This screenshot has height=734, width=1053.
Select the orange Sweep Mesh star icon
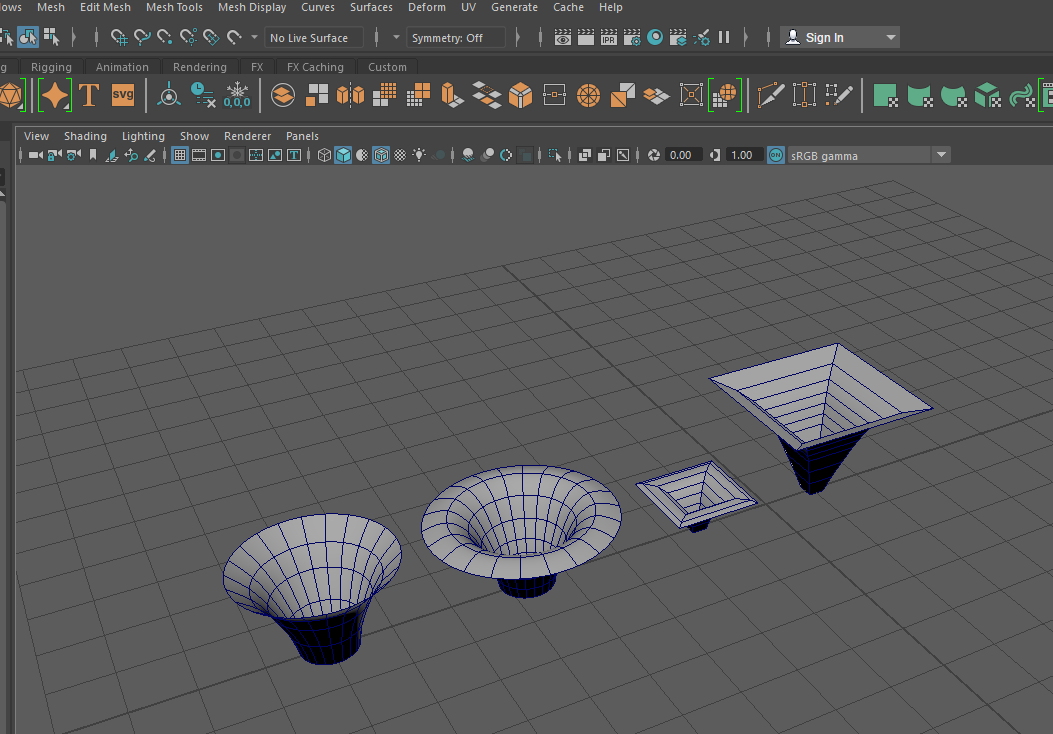point(55,95)
